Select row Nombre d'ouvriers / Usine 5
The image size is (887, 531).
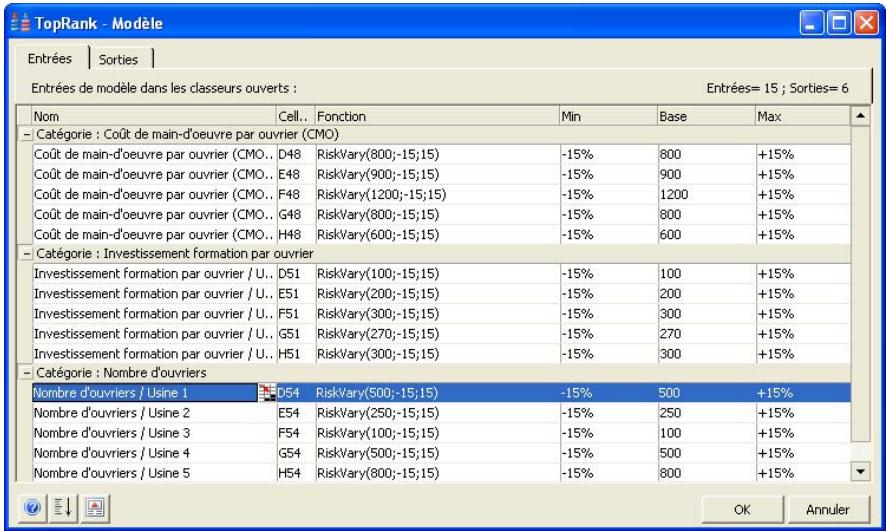click(x=441, y=473)
